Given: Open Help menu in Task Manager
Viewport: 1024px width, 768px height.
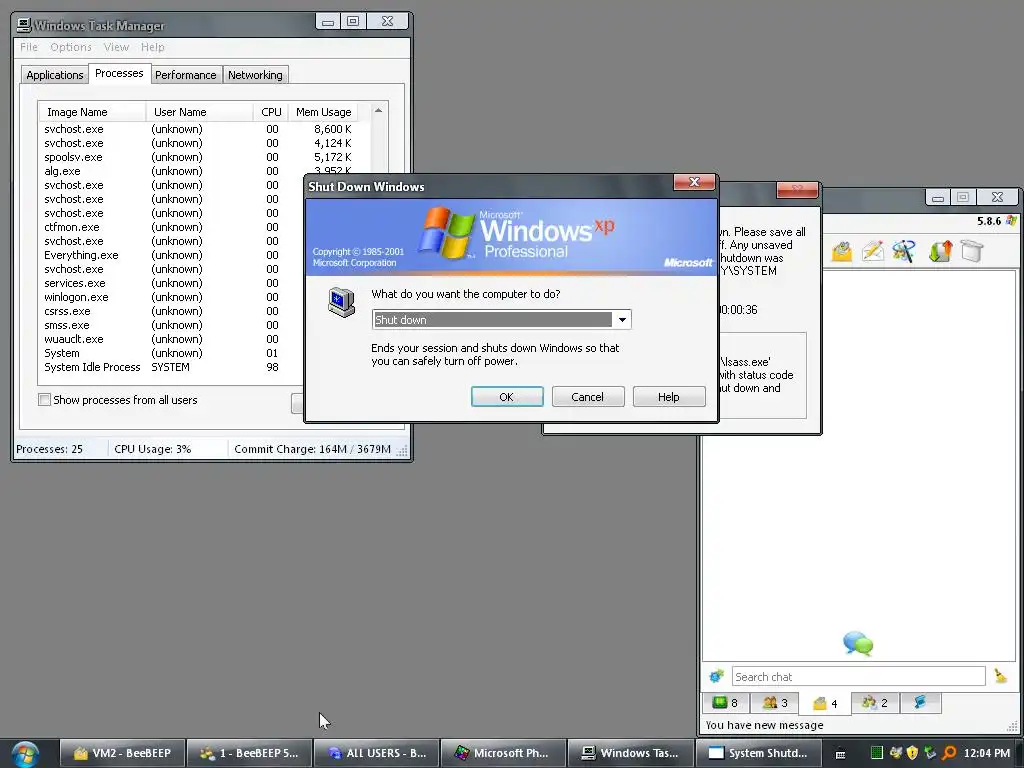Looking at the screenshot, I should tap(153, 47).
